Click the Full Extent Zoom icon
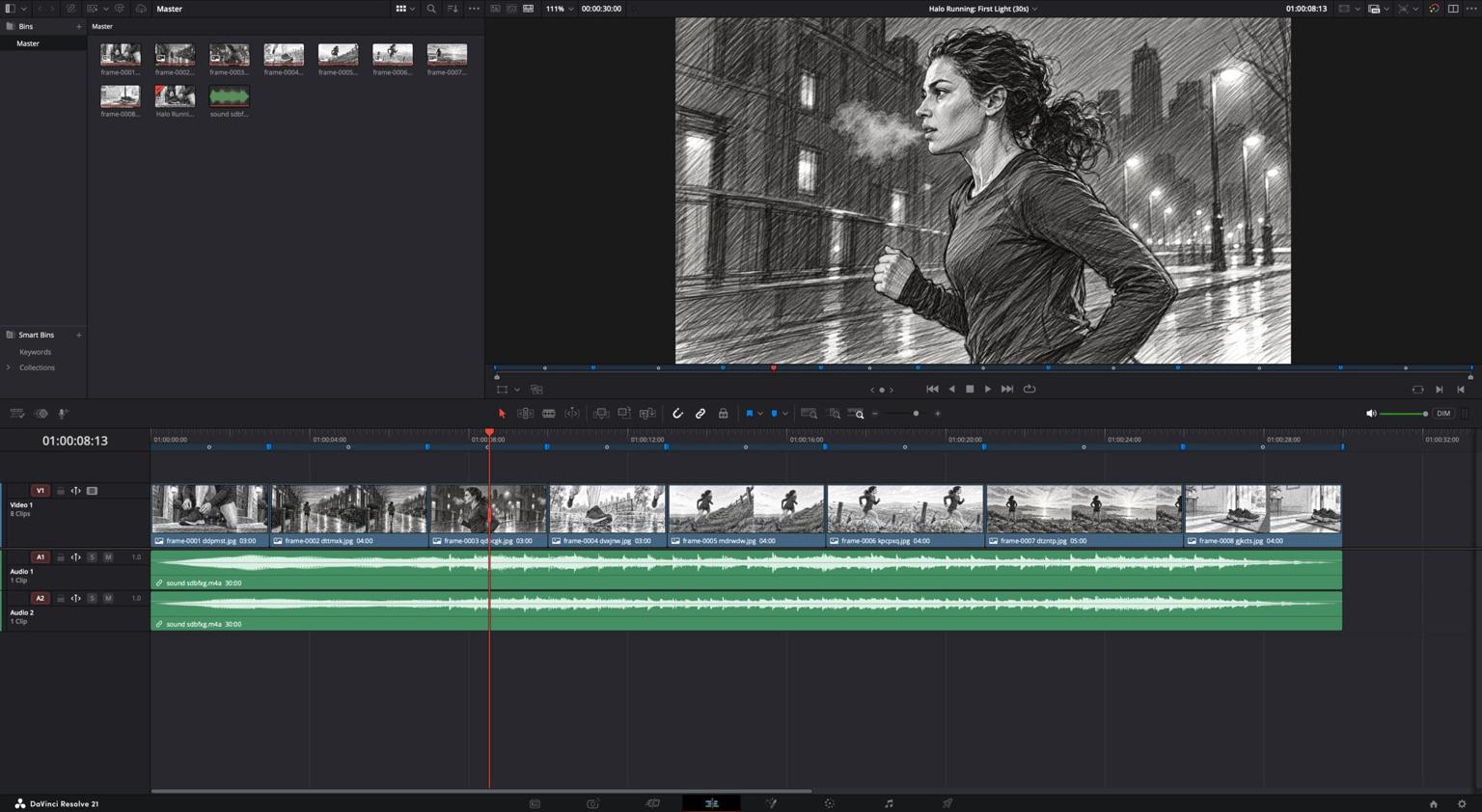 pyautogui.click(x=810, y=414)
